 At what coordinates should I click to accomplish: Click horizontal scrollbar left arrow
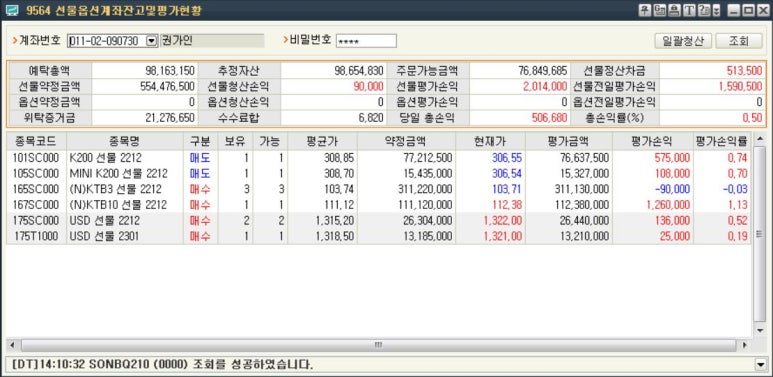coord(12,344)
